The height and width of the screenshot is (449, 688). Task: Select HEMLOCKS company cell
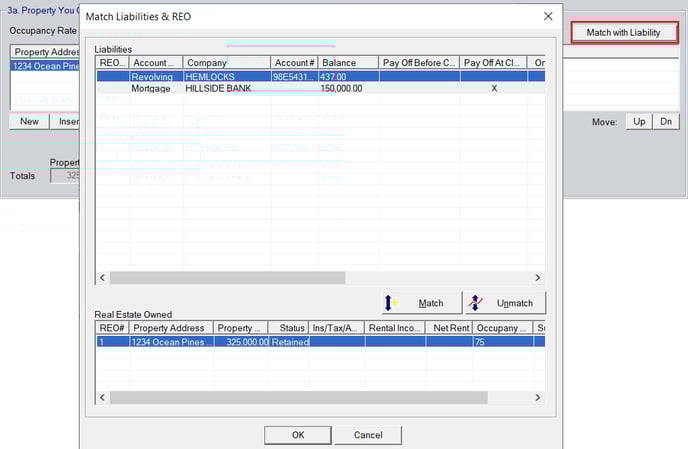click(x=227, y=77)
